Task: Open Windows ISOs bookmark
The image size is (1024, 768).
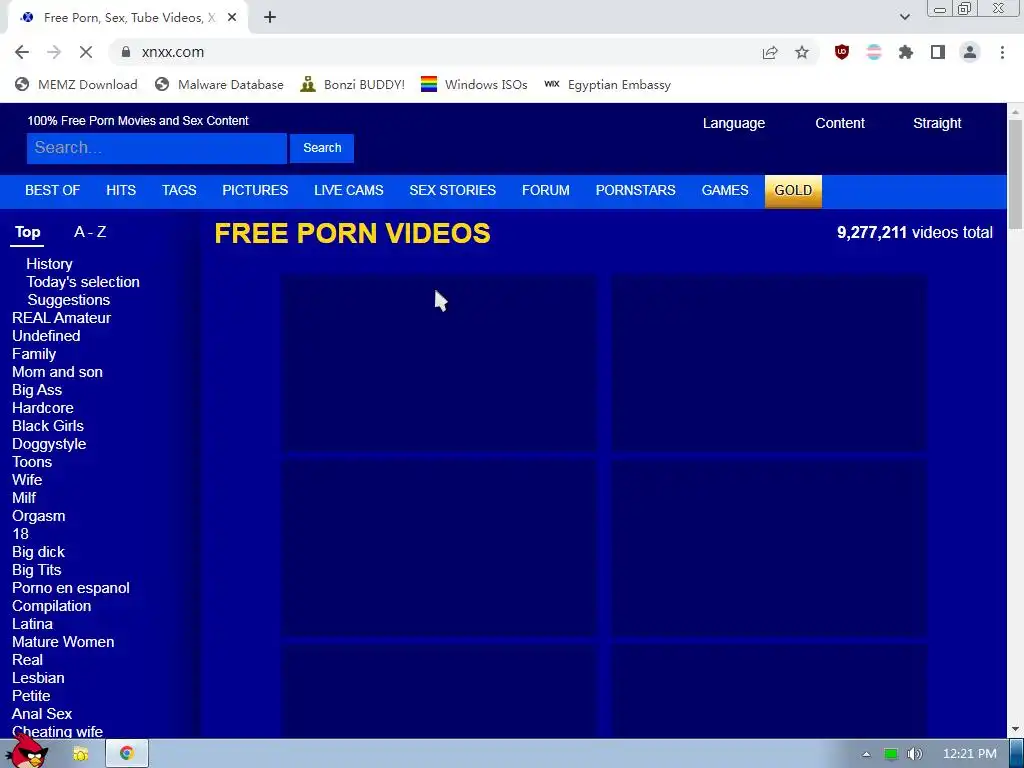Action: click(474, 85)
